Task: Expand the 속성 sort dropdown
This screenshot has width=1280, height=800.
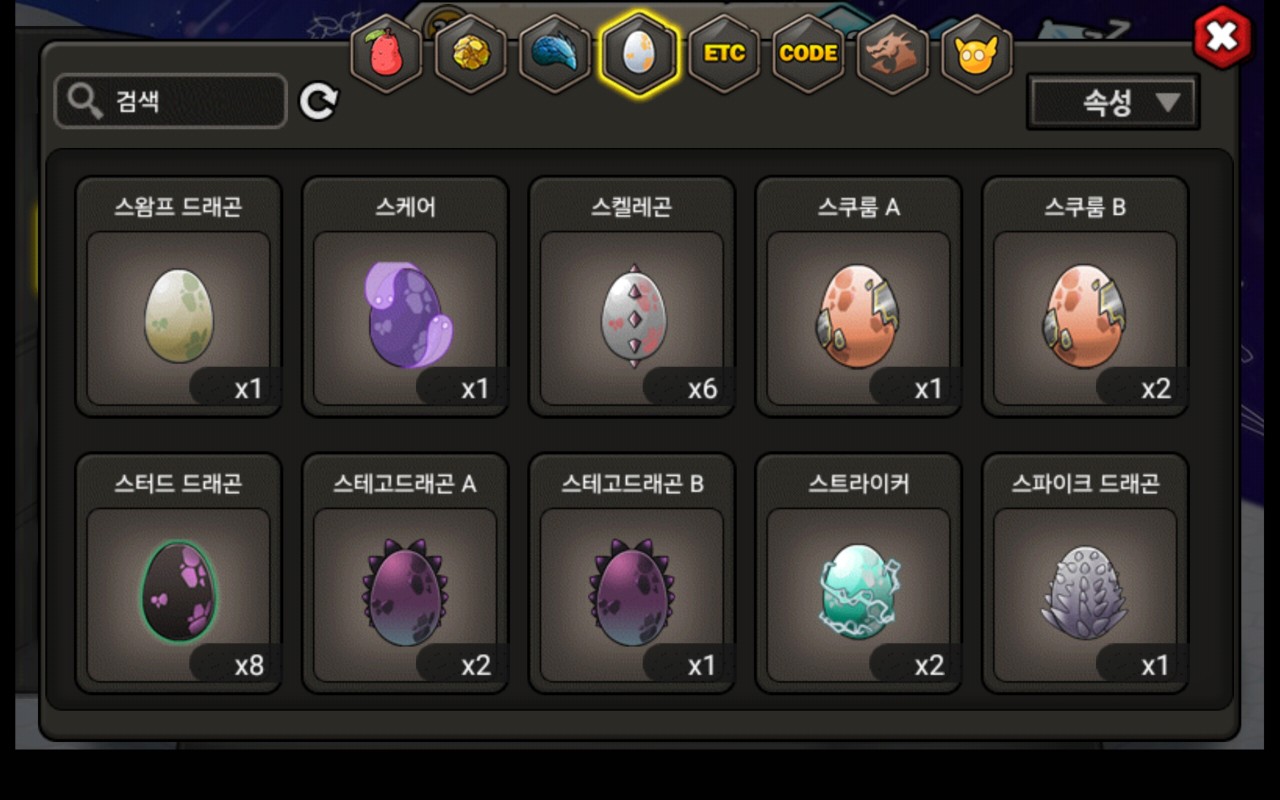Action: [x=1113, y=102]
